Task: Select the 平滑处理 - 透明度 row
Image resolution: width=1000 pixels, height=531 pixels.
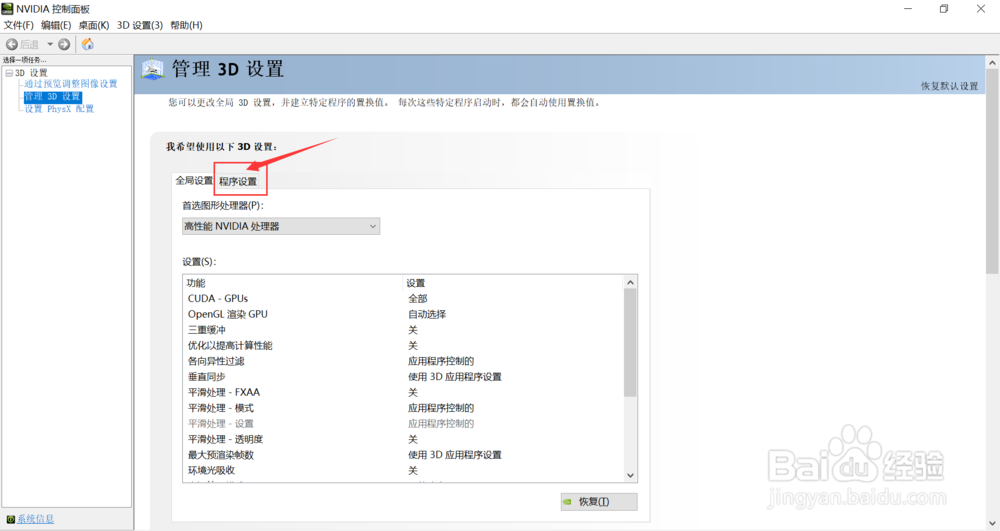Action: pos(403,439)
